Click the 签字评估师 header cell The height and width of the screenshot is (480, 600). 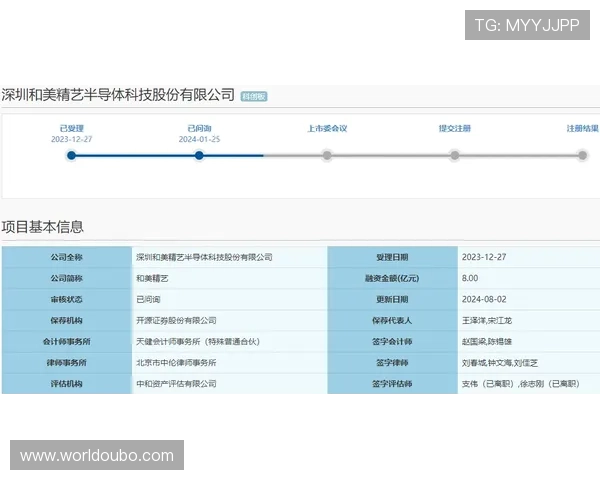[x=392, y=384]
